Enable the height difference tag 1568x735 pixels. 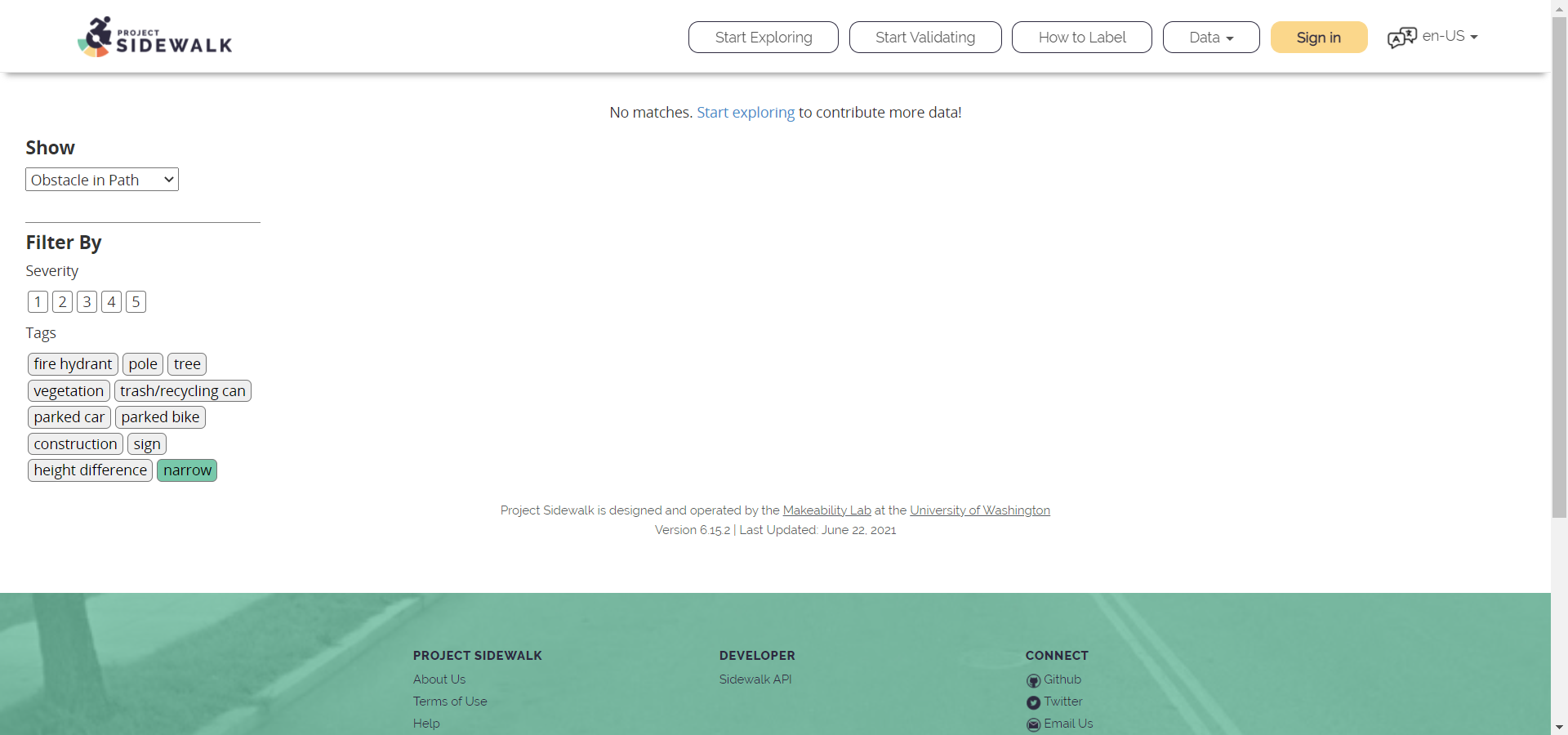point(90,470)
